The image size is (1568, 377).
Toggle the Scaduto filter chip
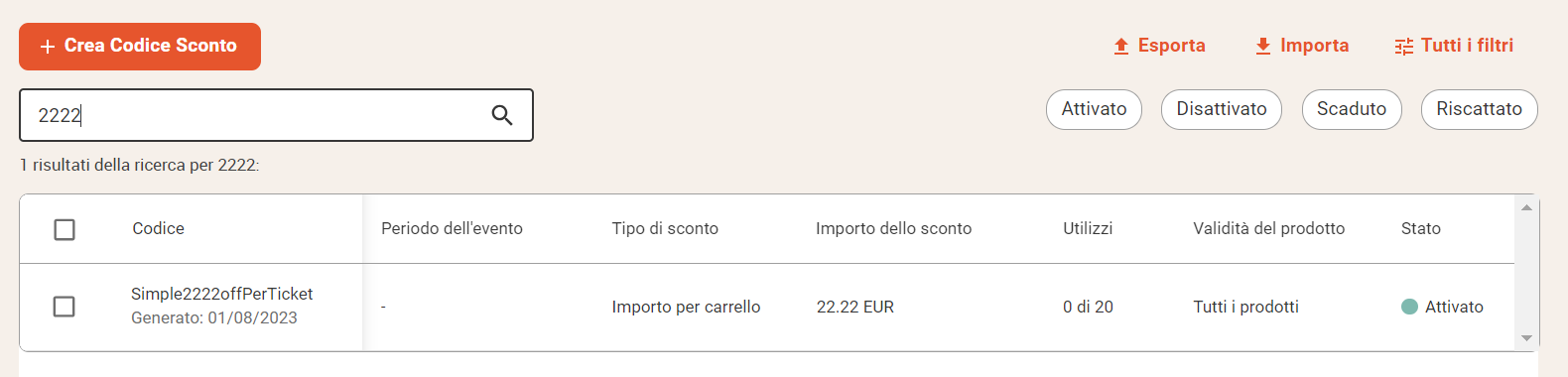[1352, 109]
